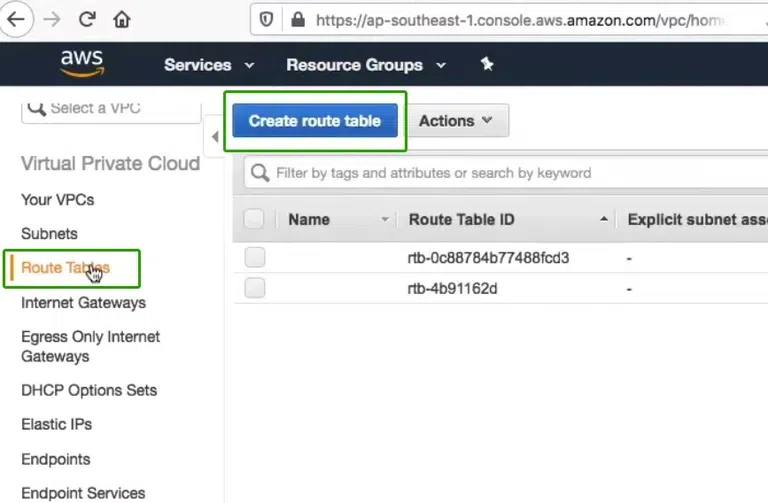Click the pin shortcut icon in AWS navbar
Screen dimensions: 768x503
(487, 64)
